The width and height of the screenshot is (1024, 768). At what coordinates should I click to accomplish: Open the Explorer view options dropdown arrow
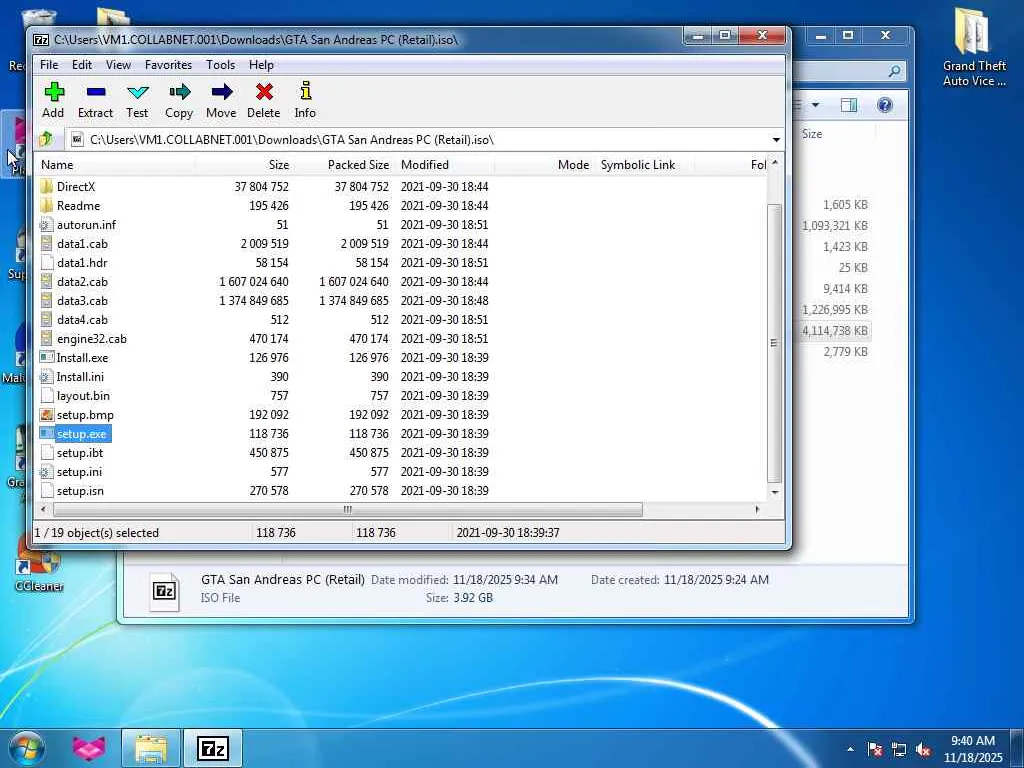tap(816, 105)
